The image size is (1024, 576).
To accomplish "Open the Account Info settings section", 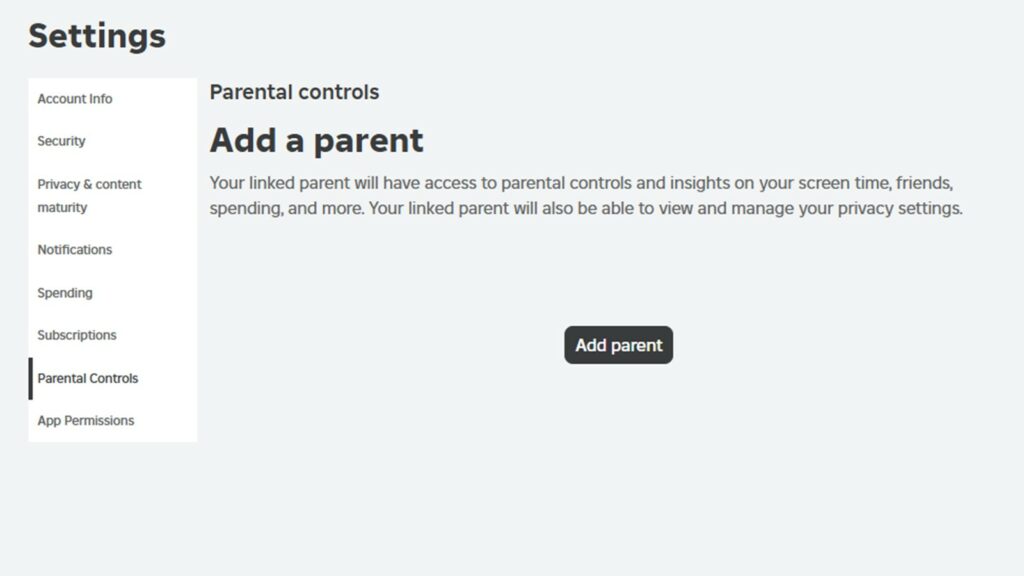I will click(x=75, y=99).
